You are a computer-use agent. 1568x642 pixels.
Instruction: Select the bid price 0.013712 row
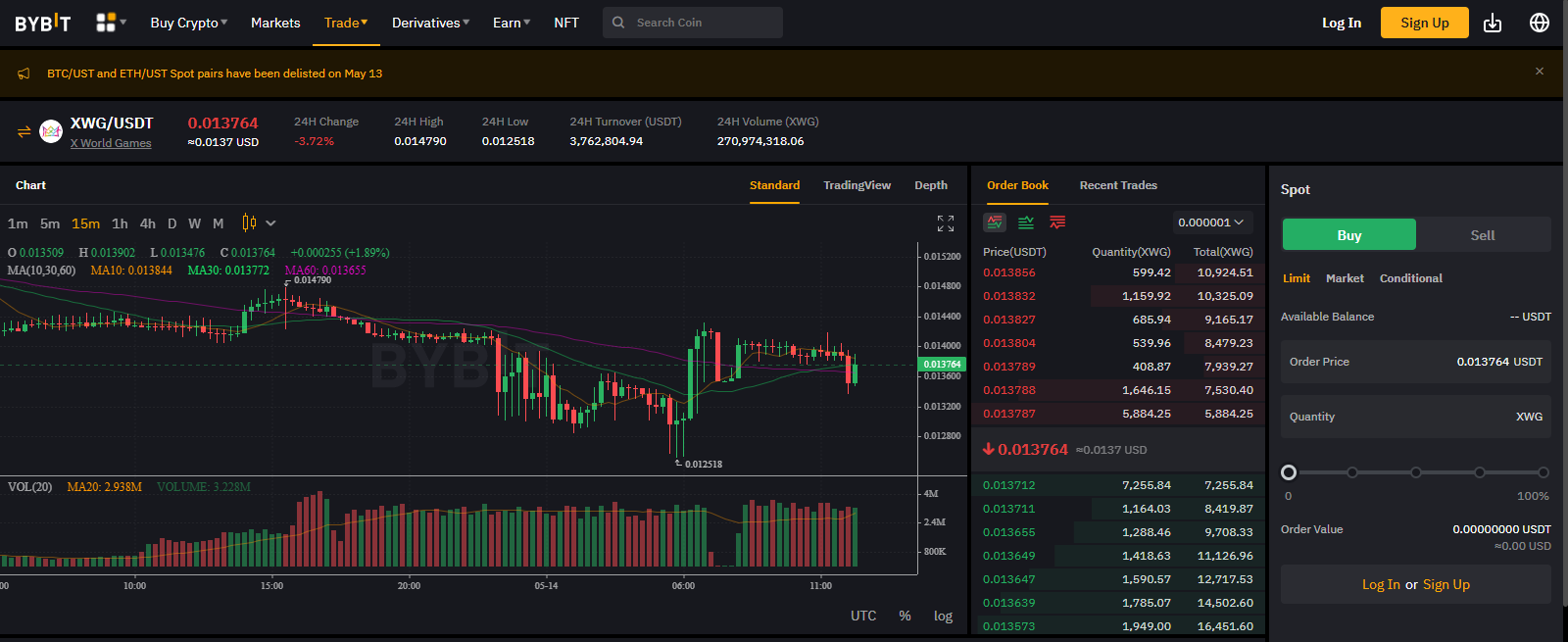(x=1118, y=485)
